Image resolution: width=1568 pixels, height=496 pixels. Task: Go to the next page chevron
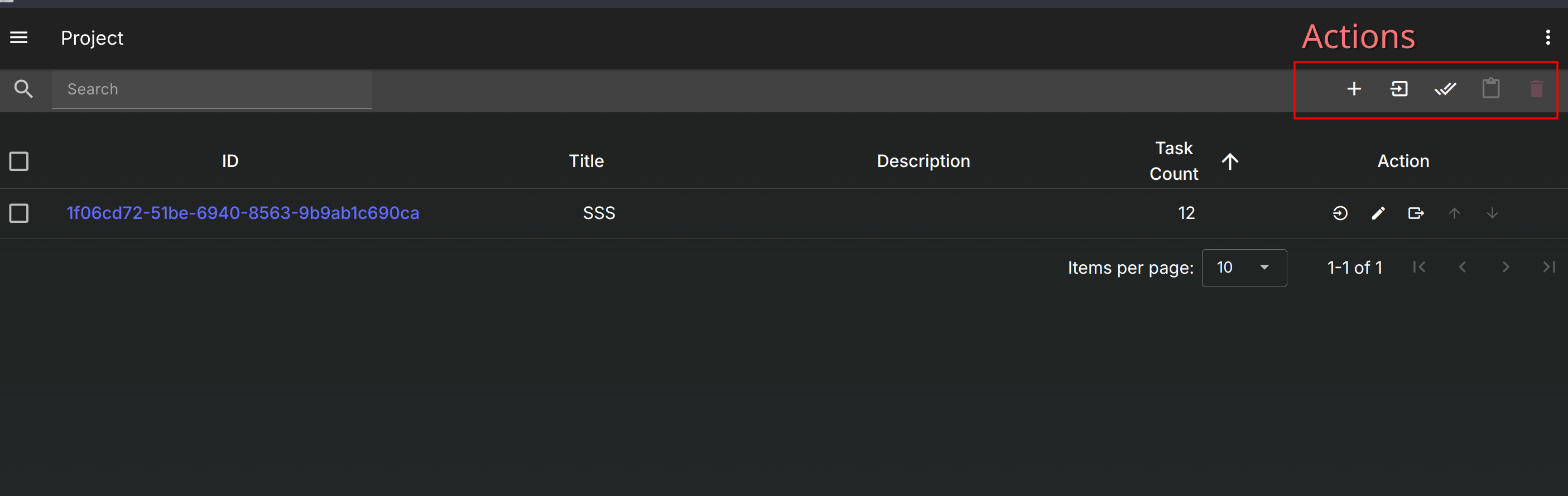point(1506,268)
